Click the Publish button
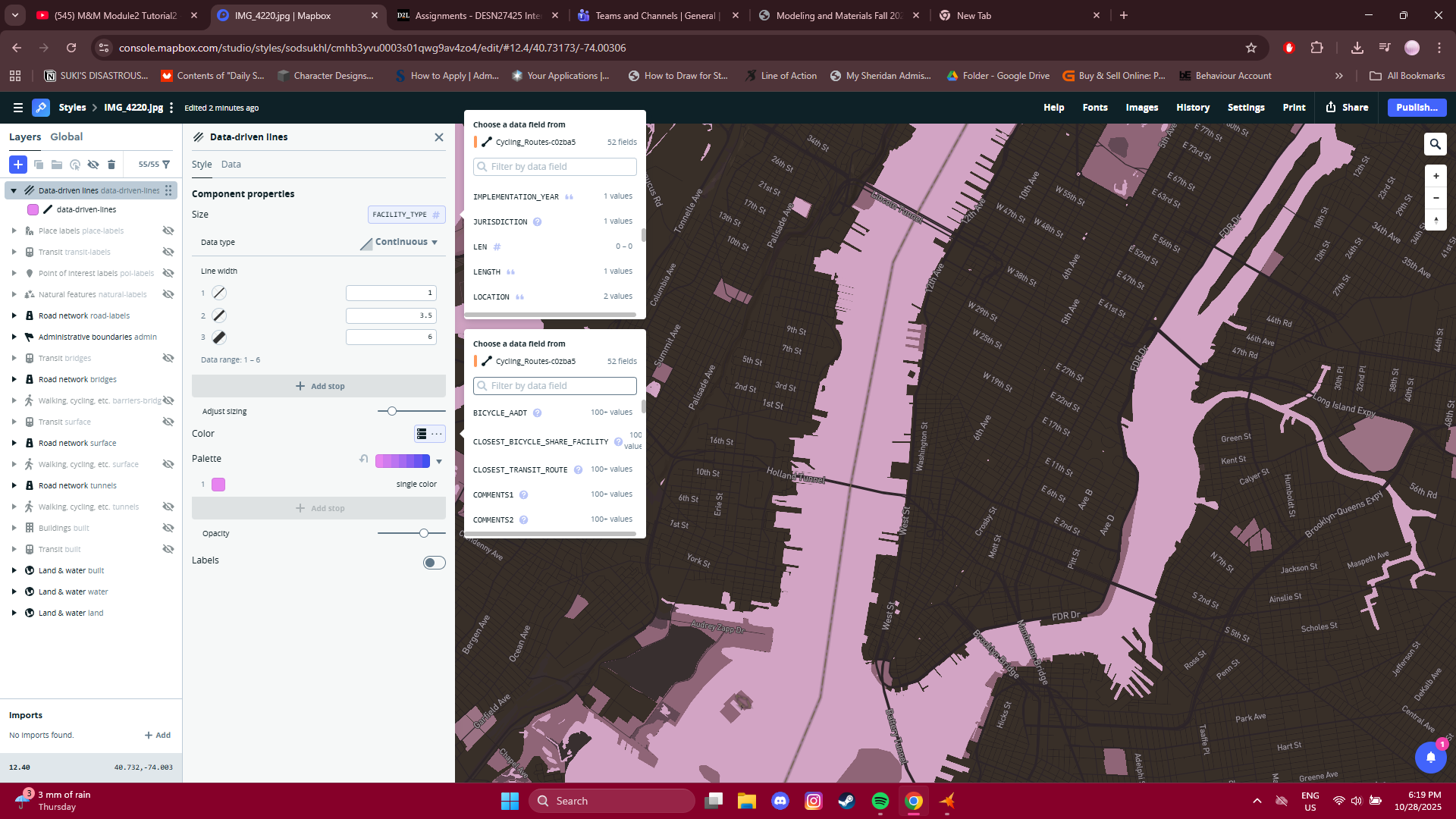Viewport: 1456px width, 819px height. coord(1416,108)
